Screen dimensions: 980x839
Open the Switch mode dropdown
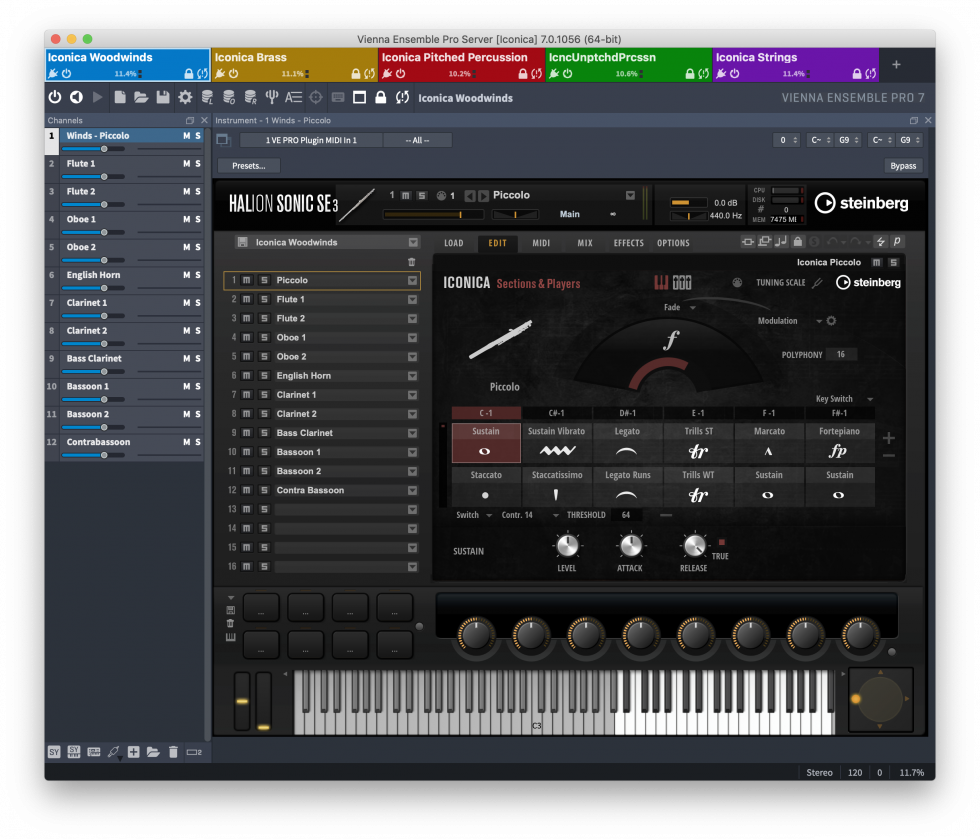point(474,515)
